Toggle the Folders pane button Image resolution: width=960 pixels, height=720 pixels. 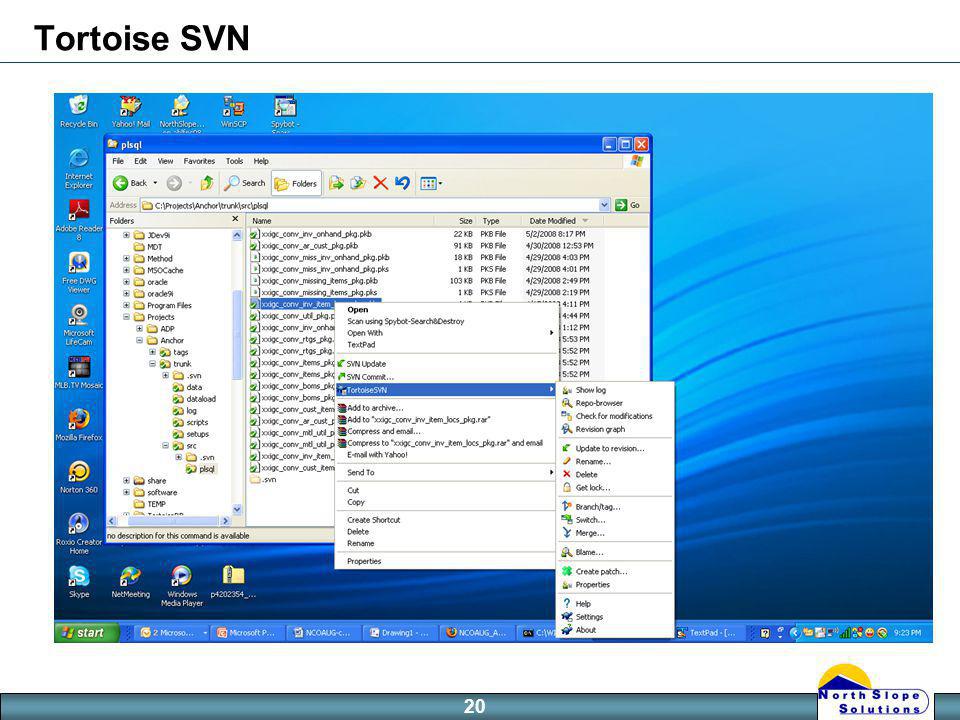tap(296, 183)
